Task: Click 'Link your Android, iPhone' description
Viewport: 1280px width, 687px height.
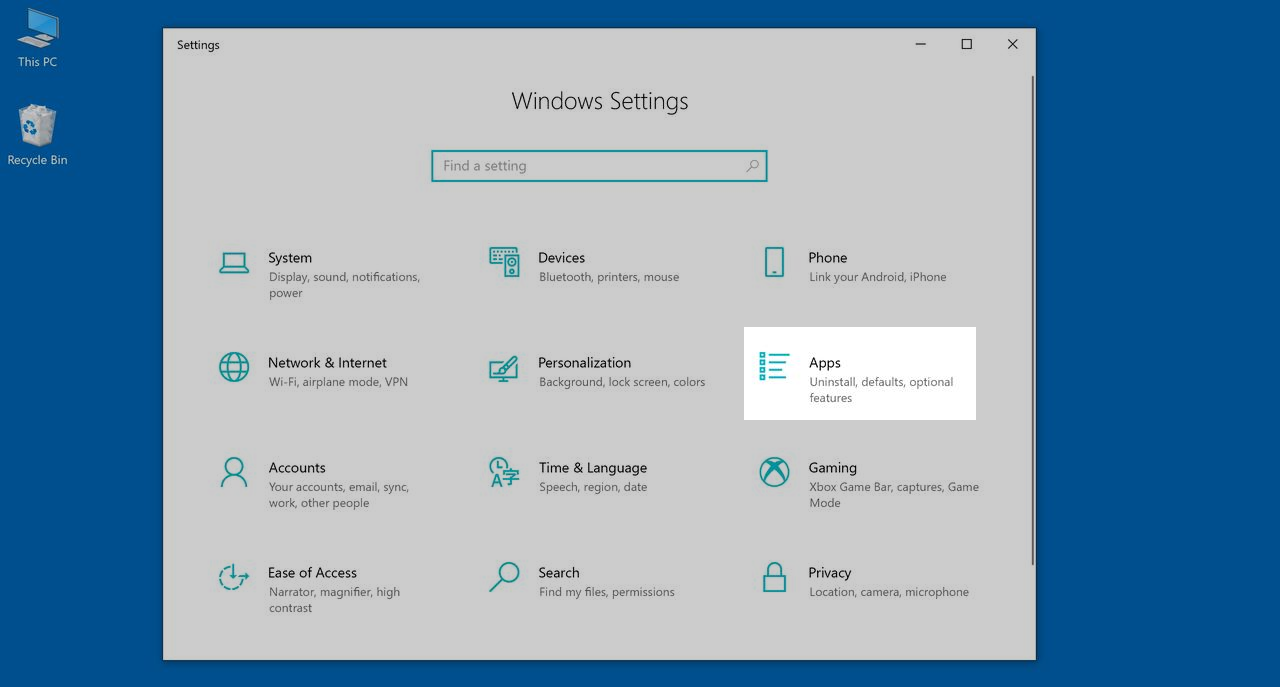Action: point(877,277)
